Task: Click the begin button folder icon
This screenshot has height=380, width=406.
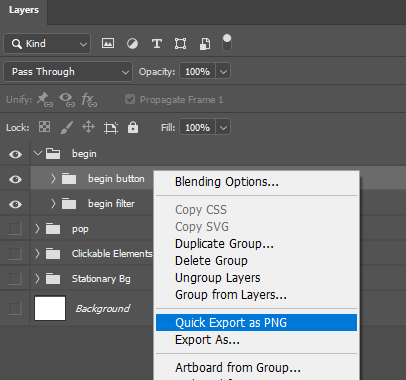Action: coord(69,179)
